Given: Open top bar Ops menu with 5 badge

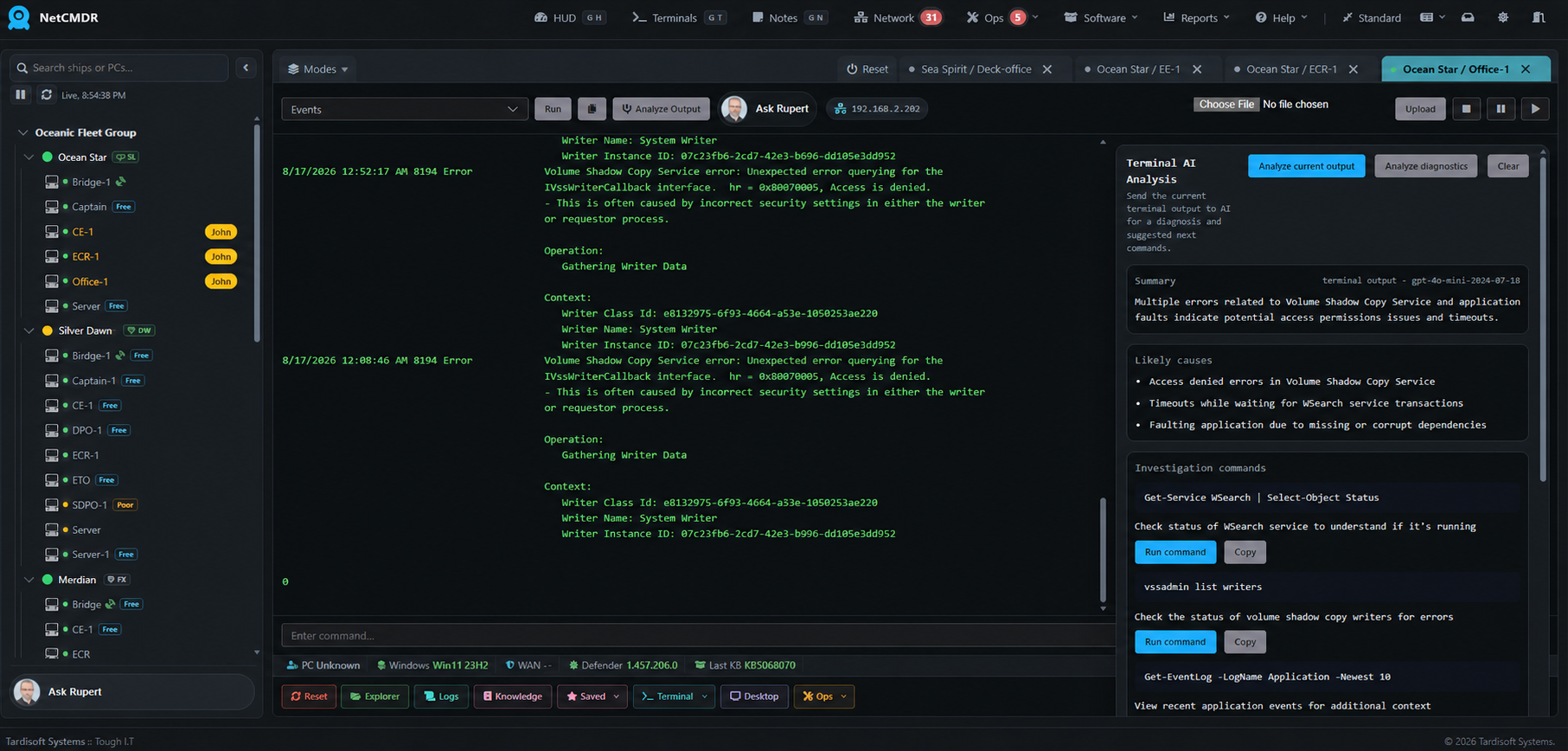Looking at the screenshot, I should point(1002,17).
